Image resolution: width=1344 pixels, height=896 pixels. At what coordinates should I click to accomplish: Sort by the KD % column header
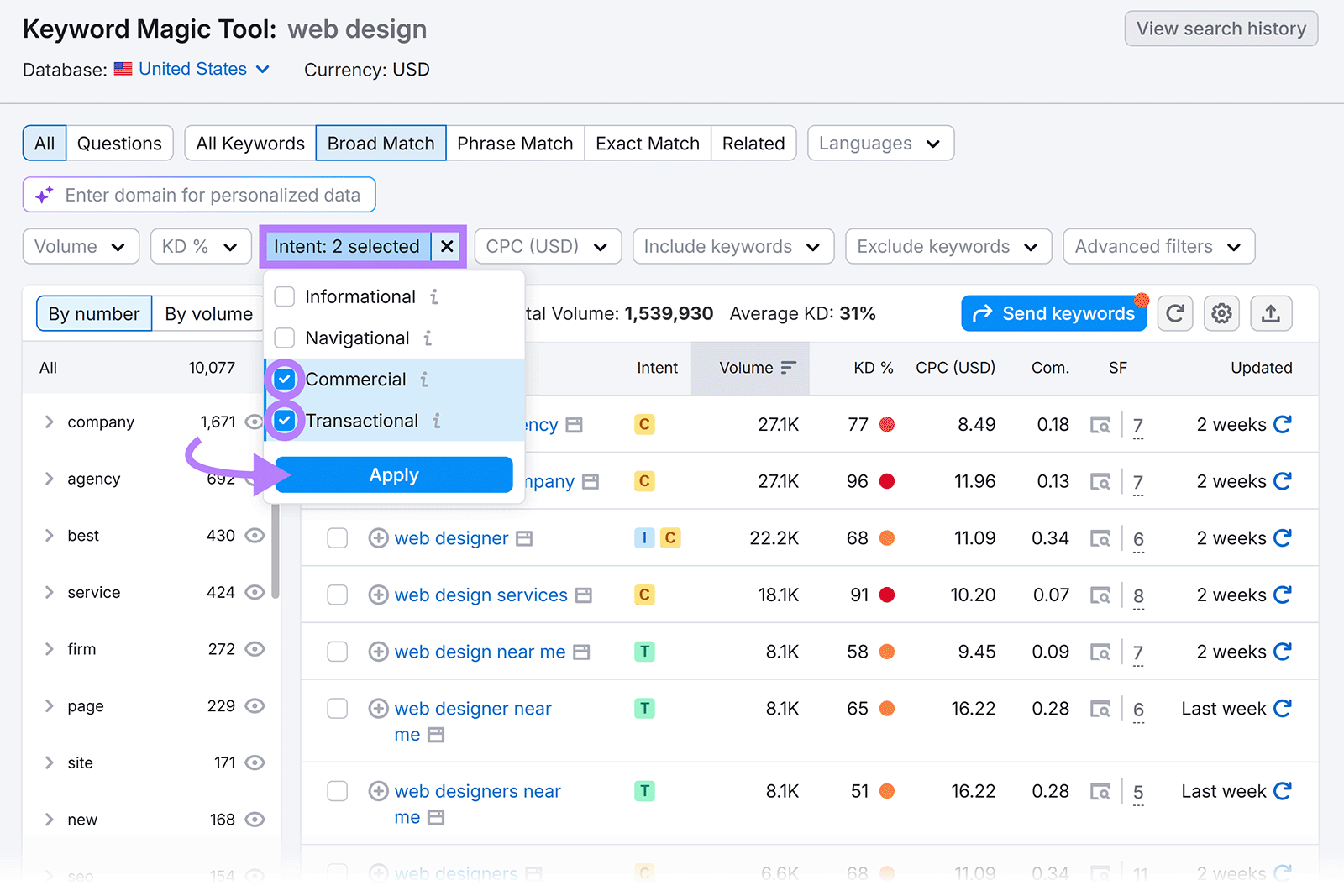tap(873, 368)
